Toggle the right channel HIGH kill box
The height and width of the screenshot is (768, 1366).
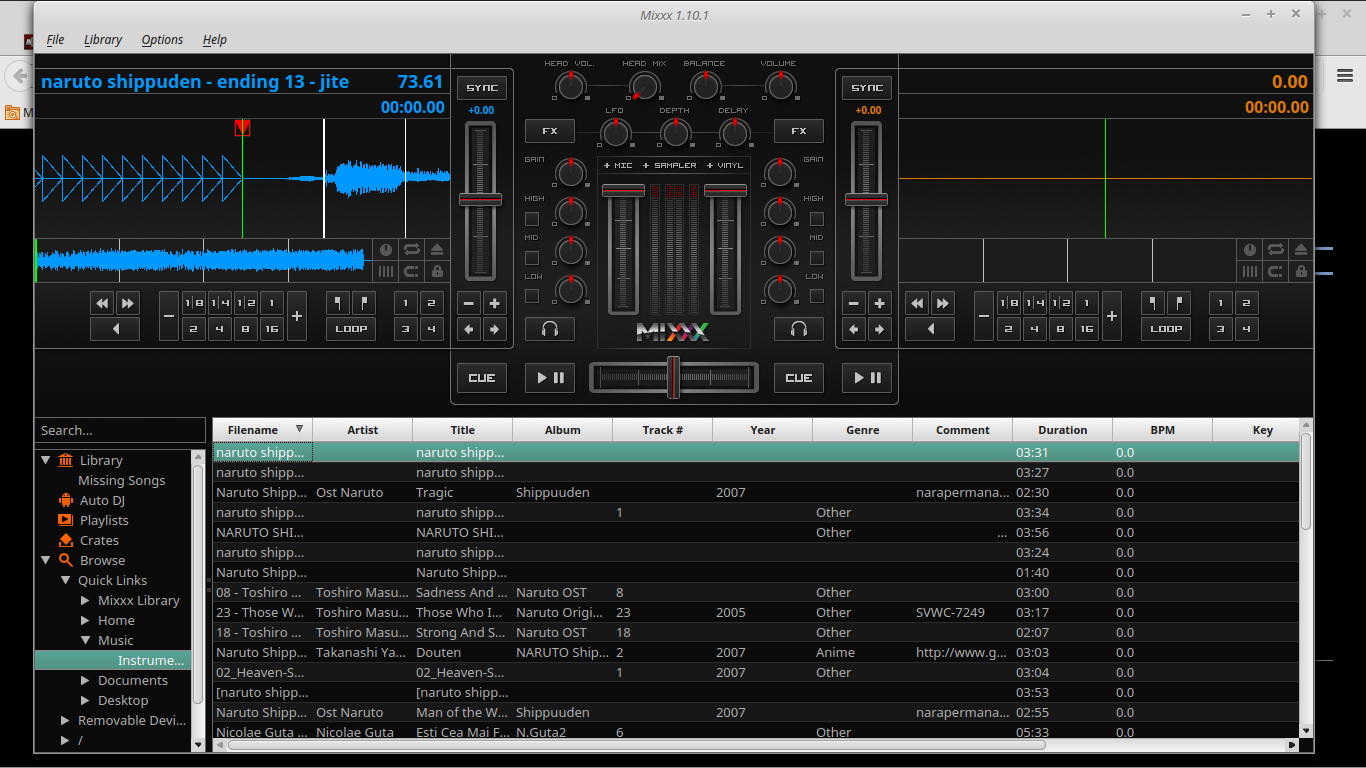click(x=817, y=218)
